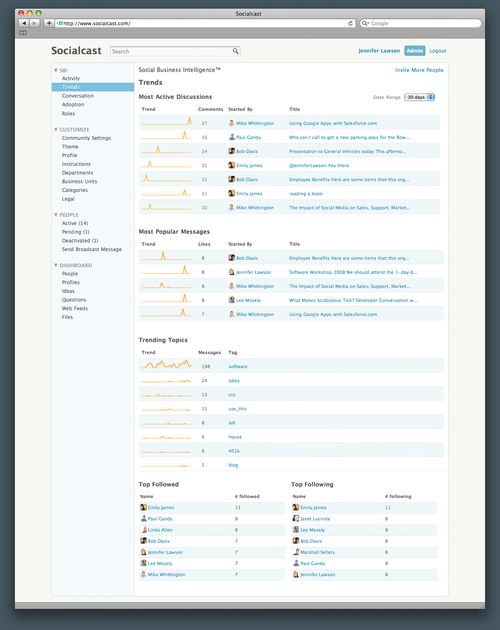
Task: Open Conversation in the sidebar
Action: click(x=78, y=96)
